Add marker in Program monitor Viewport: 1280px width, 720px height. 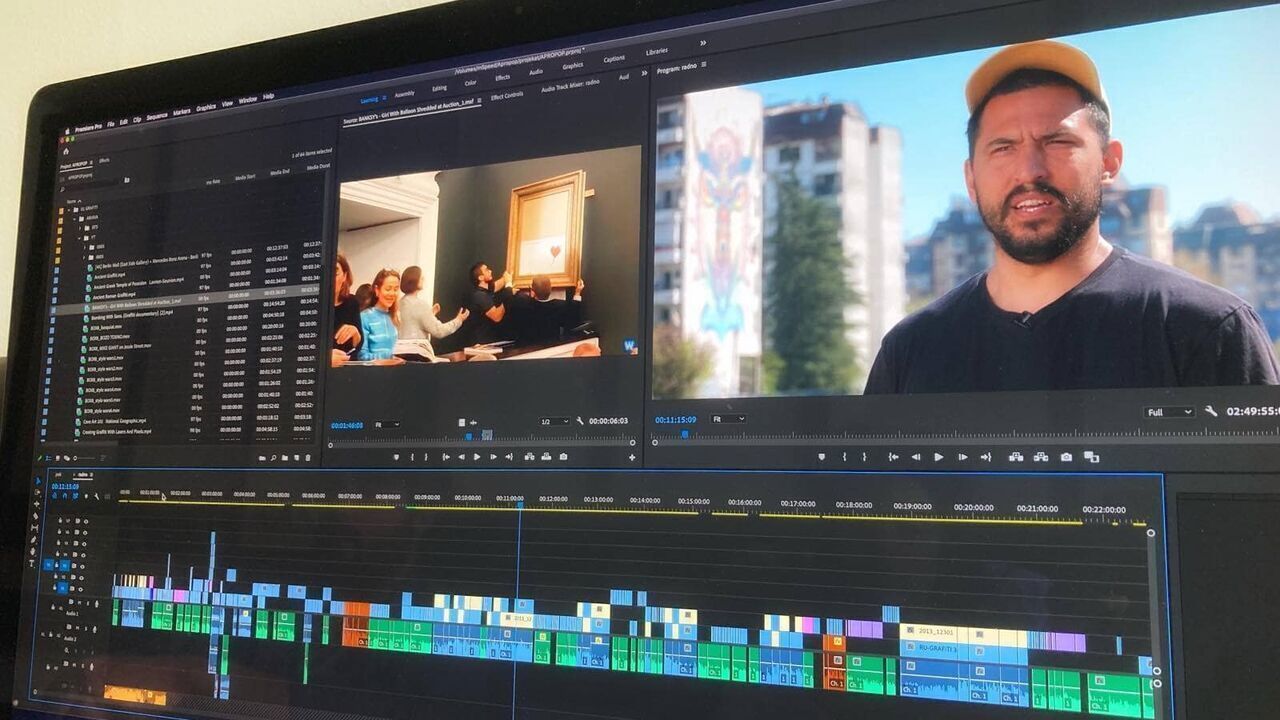822,457
